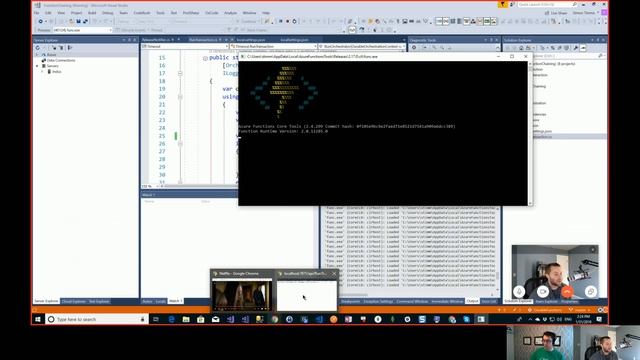Switch to the Watch 1 tab
Screen dimensions: 640x360
[x=175, y=301]
